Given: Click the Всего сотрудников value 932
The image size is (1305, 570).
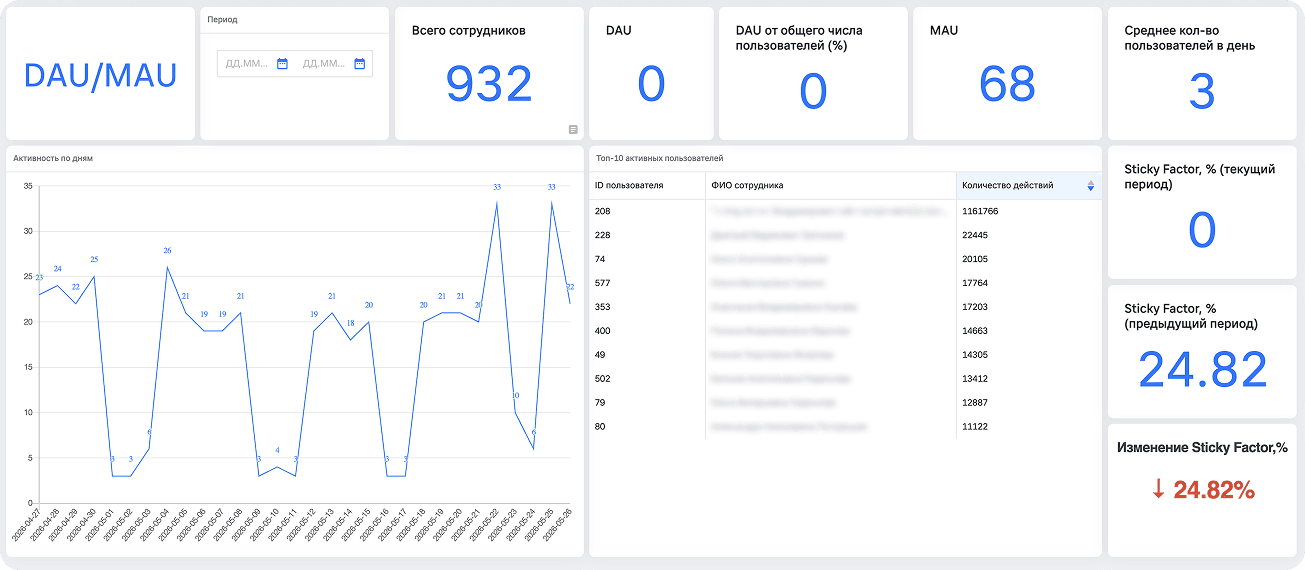Looking at the screenshot, I should [489, 84].
